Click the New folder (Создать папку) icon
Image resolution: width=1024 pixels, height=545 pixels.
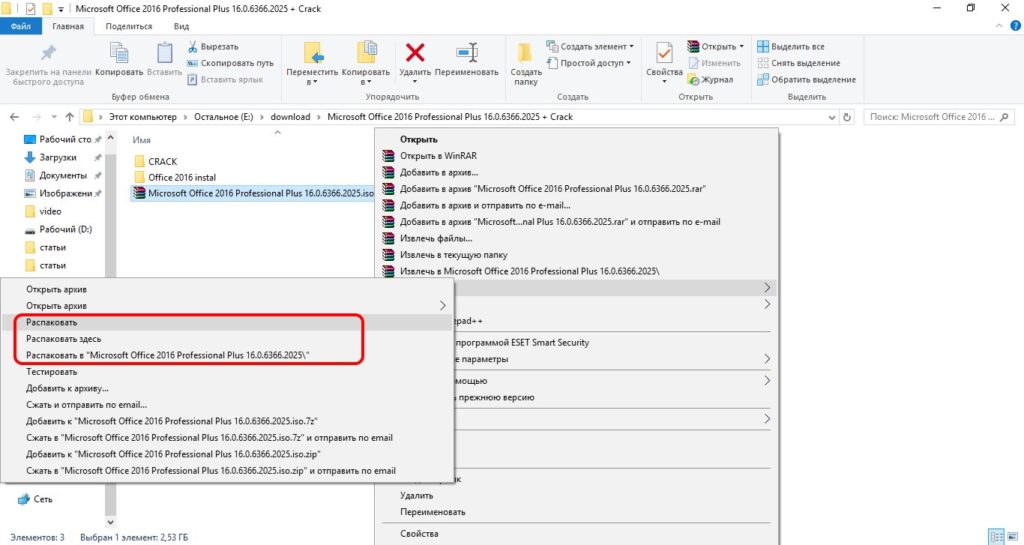point(524,53)
